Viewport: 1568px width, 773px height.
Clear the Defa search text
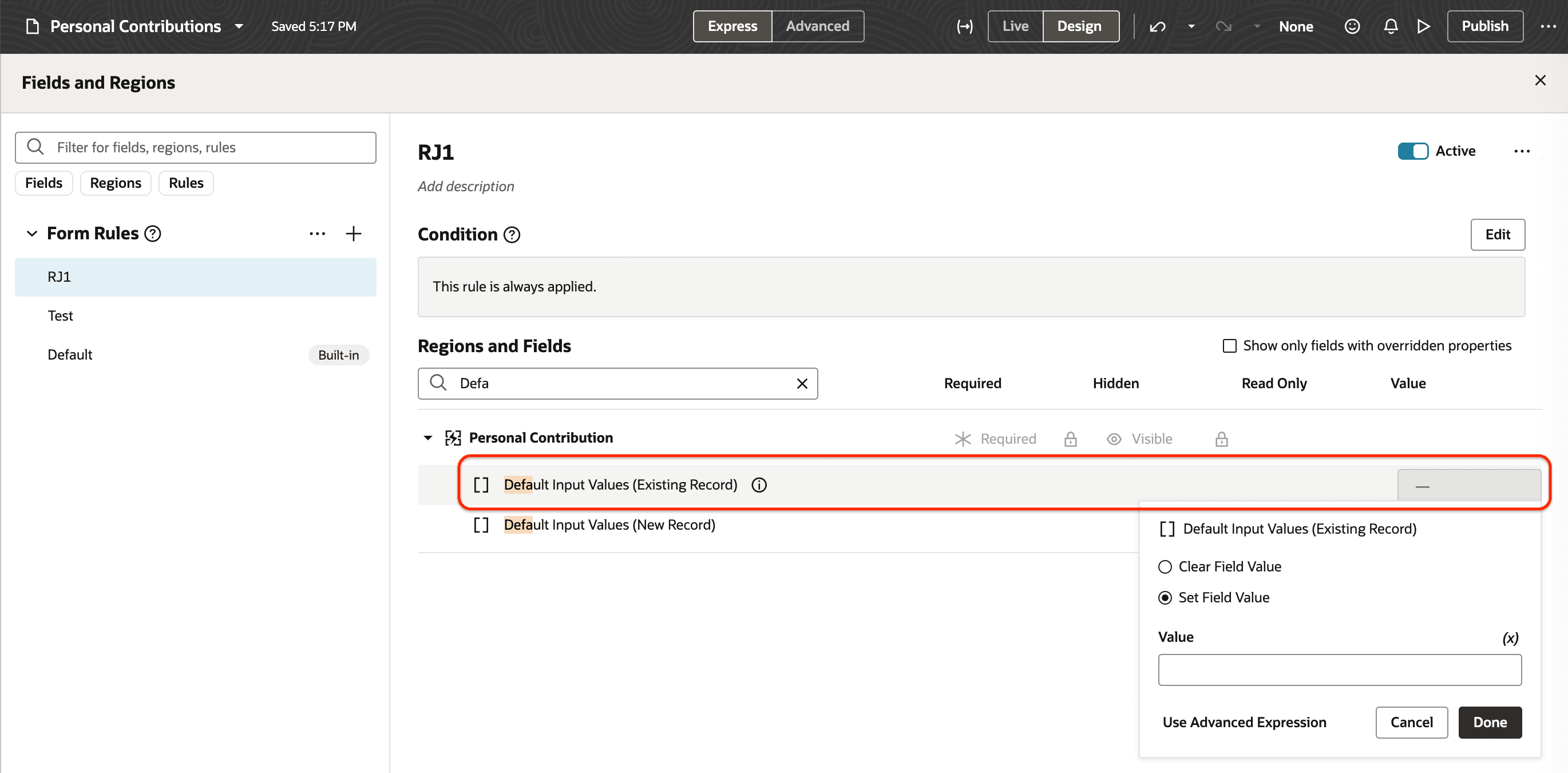802,383
